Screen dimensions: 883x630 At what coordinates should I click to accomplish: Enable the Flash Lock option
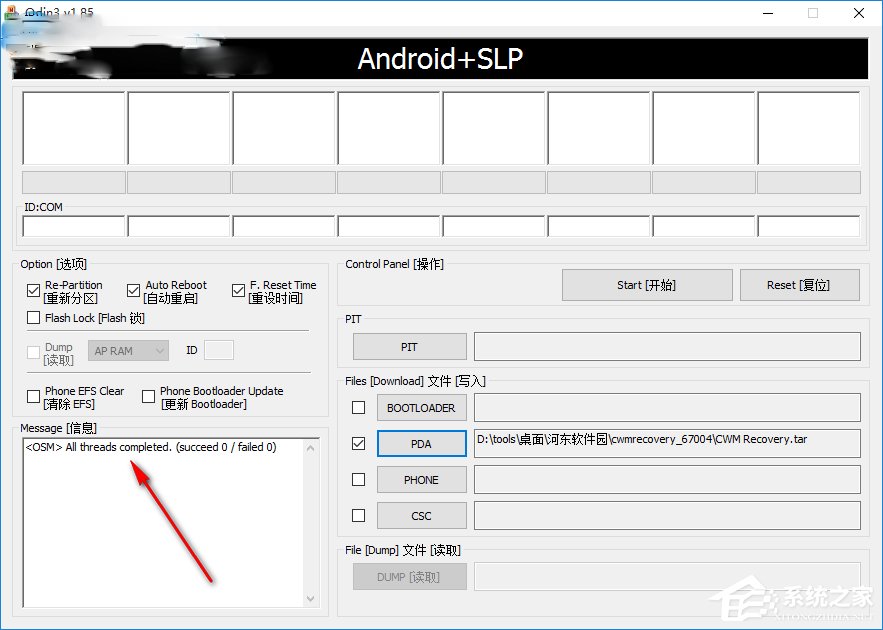34,318
